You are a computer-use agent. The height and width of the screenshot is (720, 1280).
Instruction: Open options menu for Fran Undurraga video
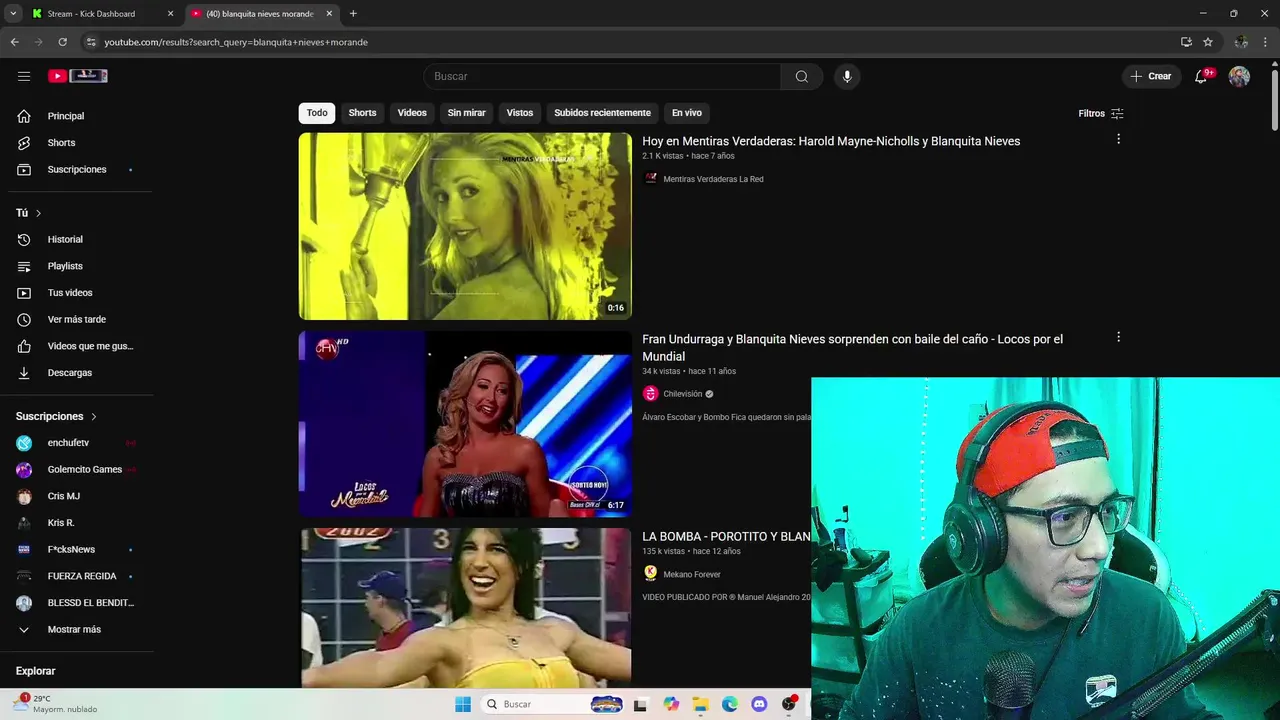coord(1118,337)
